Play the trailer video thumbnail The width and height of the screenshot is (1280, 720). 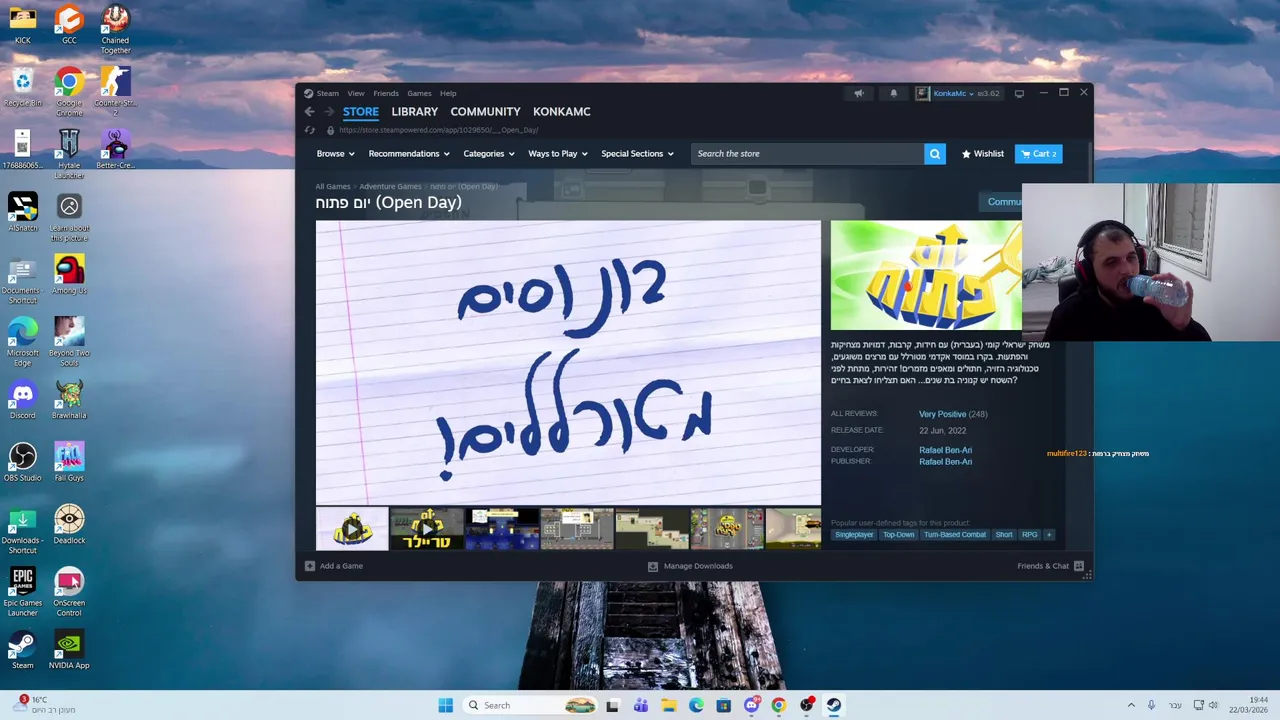427,529
